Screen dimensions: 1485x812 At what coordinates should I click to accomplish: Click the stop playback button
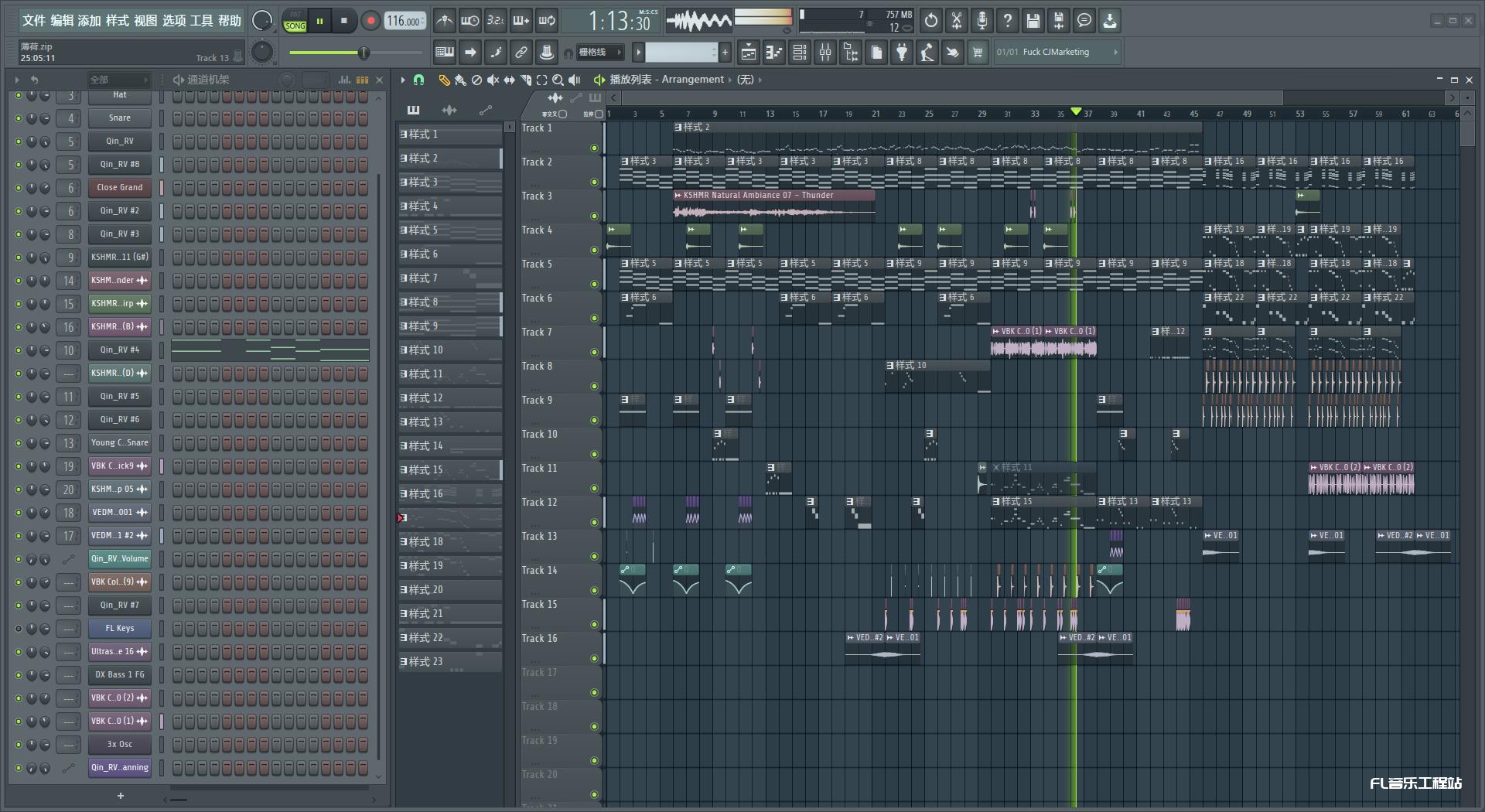(344, 21)
